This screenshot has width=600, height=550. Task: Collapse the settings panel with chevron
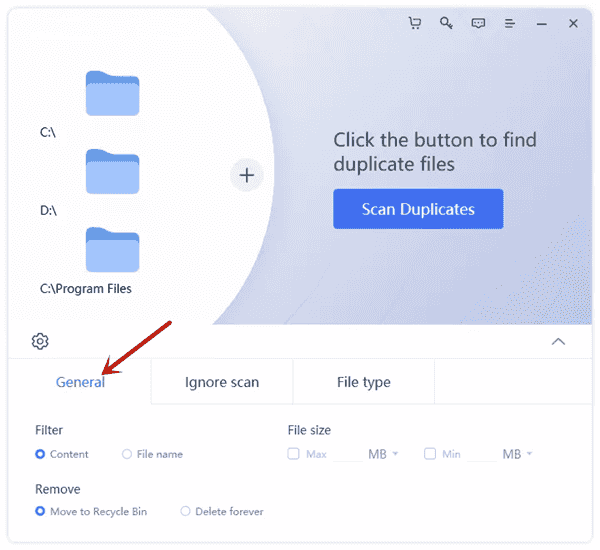coord(558,341)
